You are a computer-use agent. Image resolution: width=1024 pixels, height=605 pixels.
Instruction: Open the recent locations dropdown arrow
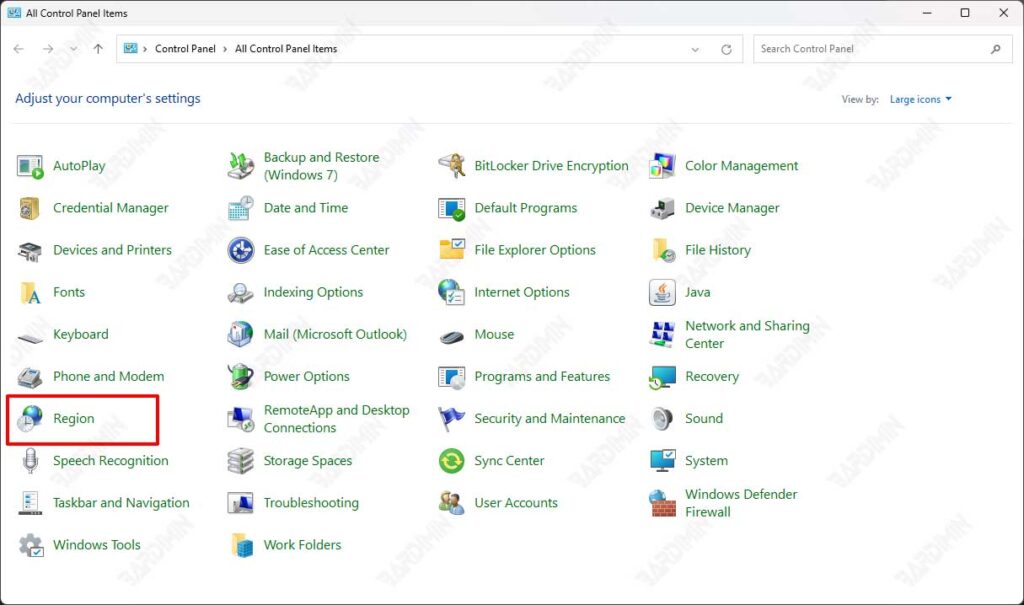73,49
